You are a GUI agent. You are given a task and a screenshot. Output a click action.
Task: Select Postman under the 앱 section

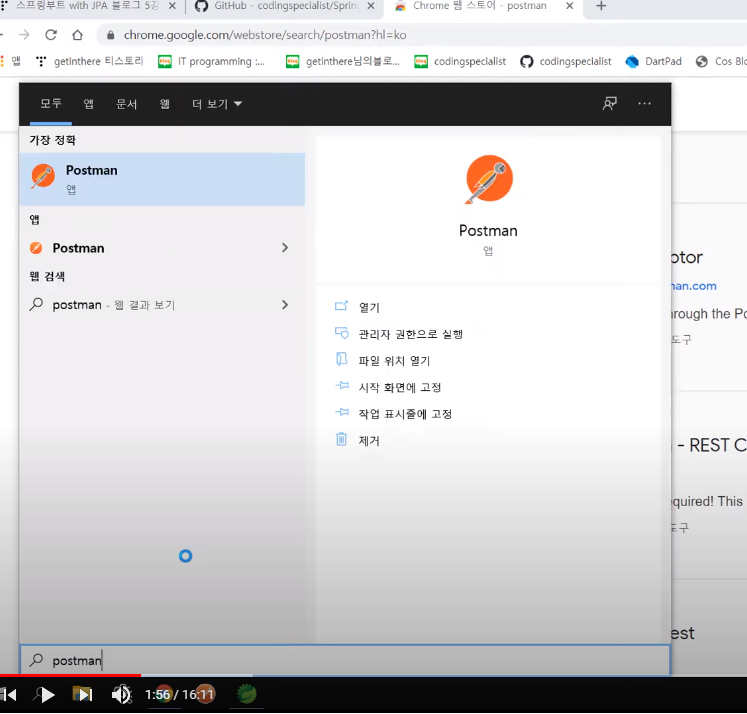[x=162, y=248]
